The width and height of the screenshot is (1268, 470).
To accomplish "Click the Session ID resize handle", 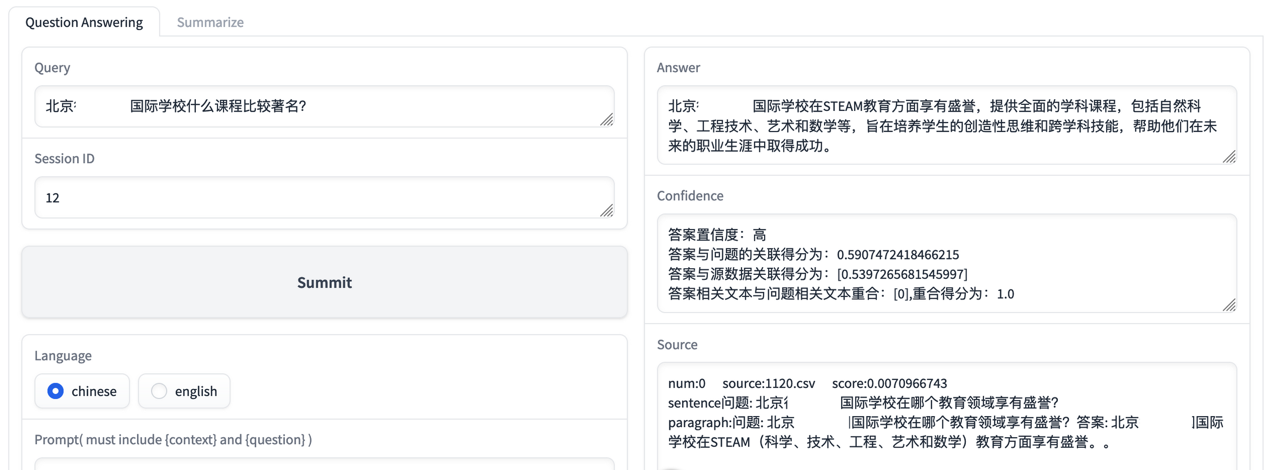I will coord(607,210).
